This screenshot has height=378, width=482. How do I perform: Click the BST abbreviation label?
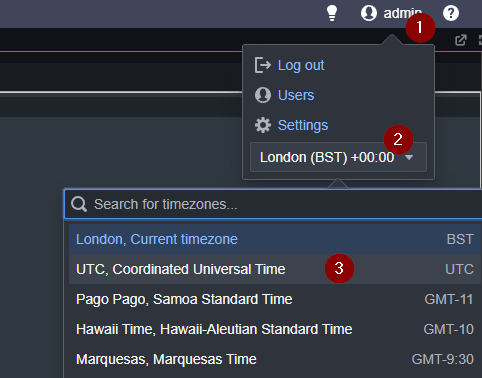point(460,239)
